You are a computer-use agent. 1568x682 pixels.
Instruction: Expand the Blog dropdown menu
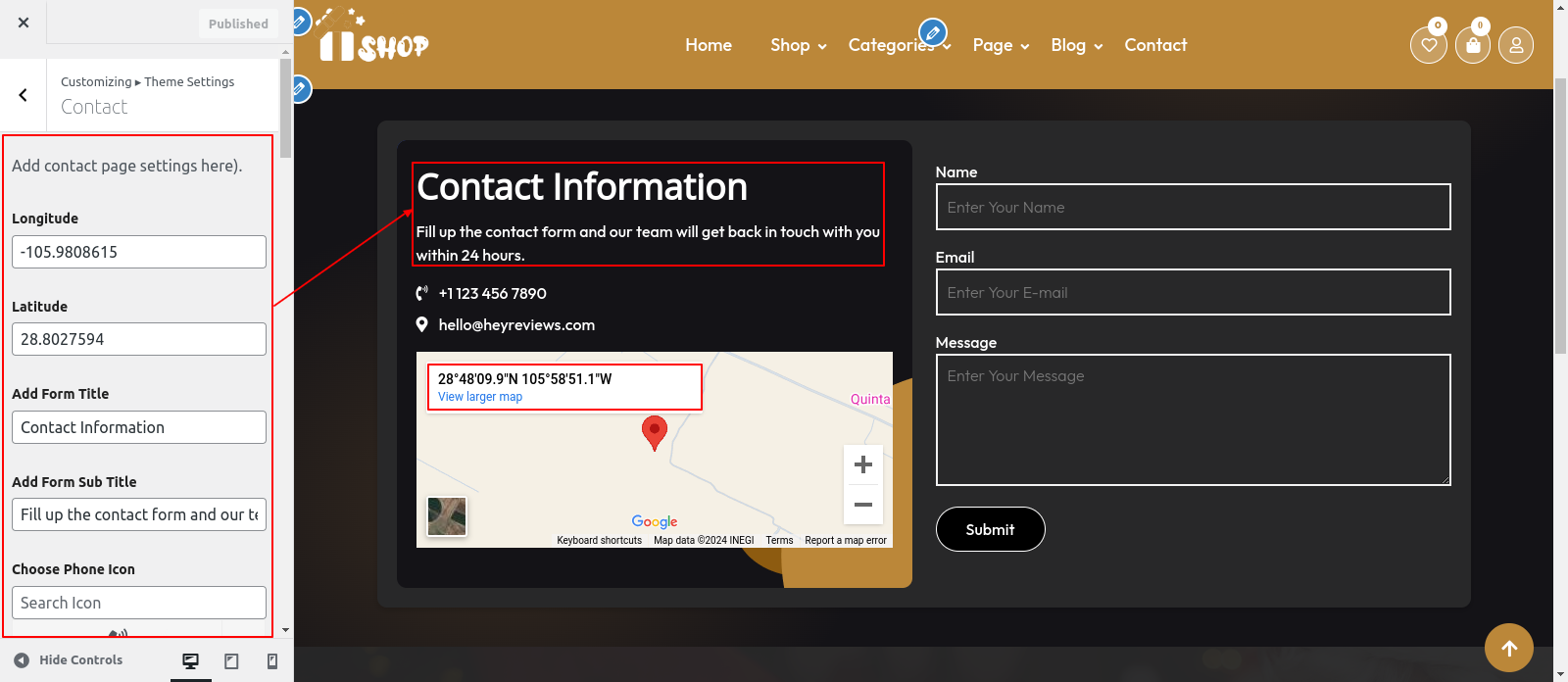(x=1076, y=45)
